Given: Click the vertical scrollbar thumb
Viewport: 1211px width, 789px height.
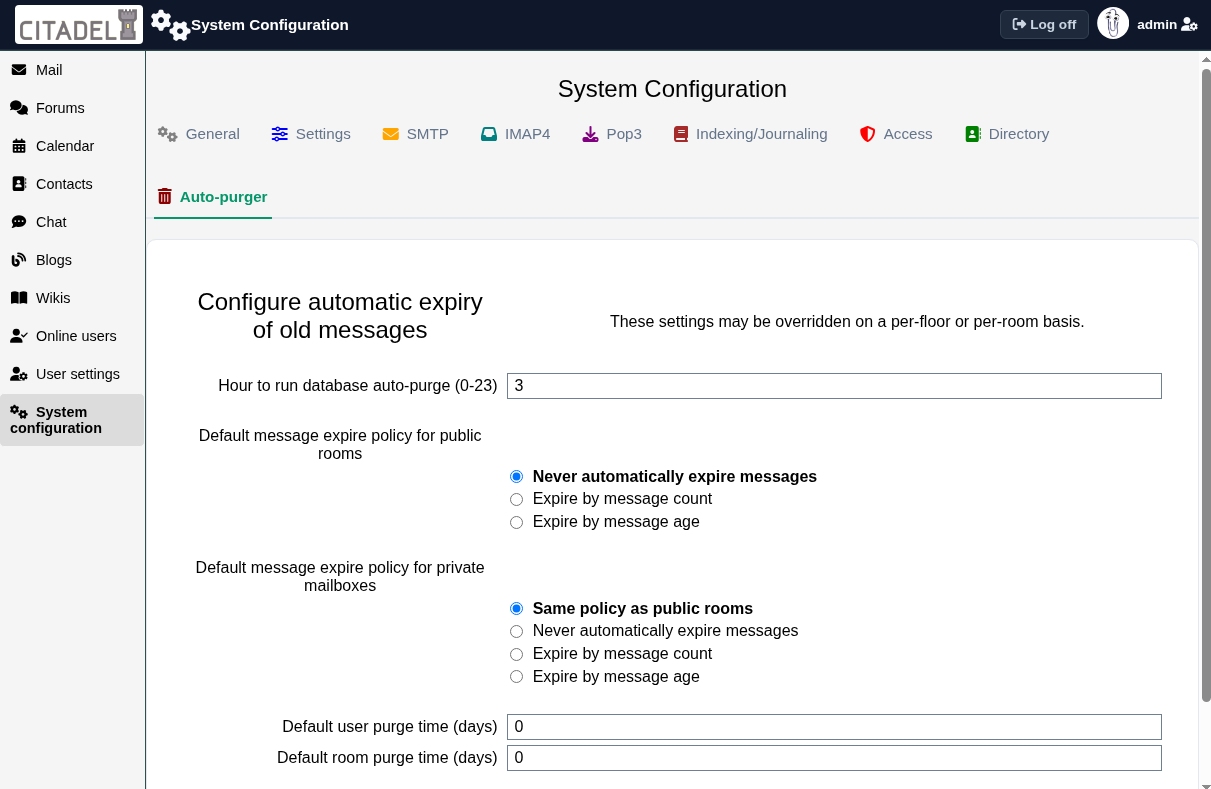Looking at the screenshot, I should click(x=1205, y=385).
